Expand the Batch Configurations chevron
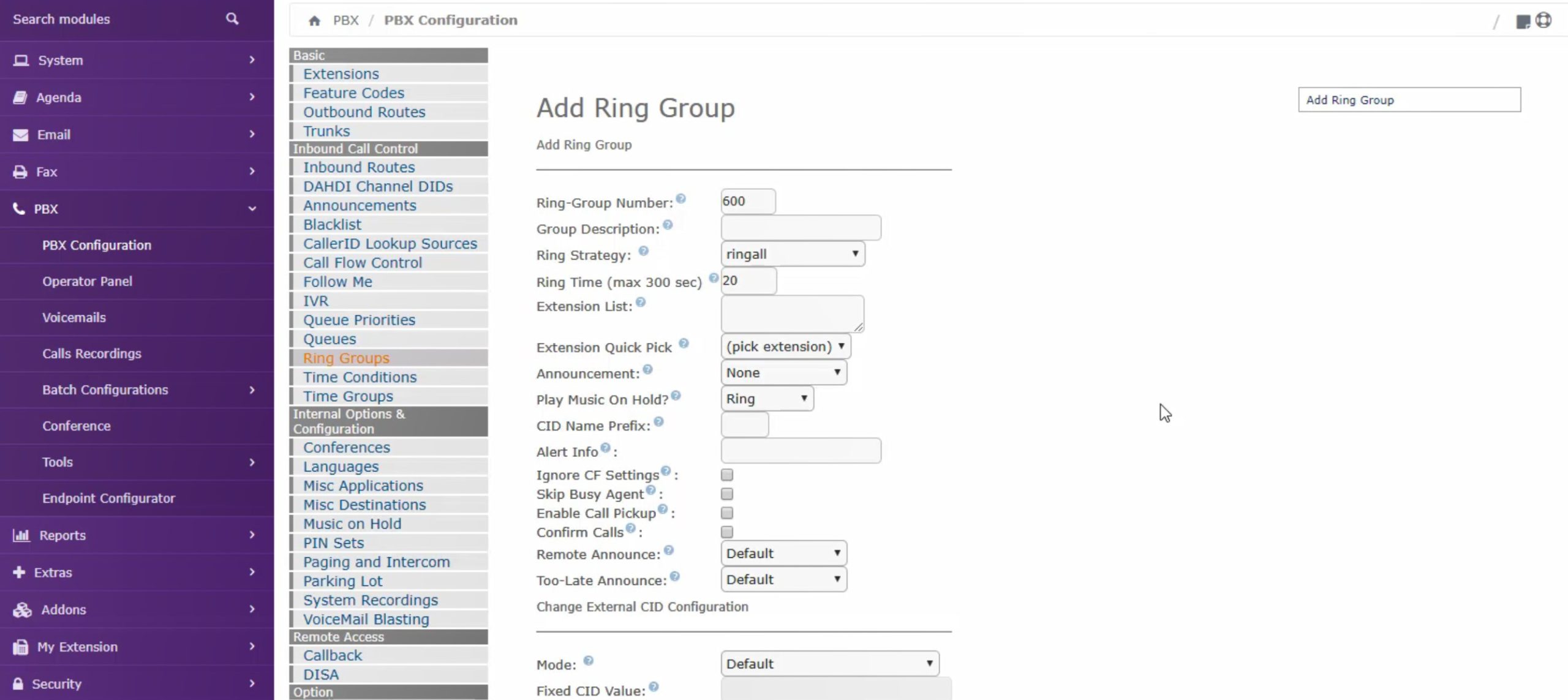Viewport: 1568px width, 700px height. [252, 390]
